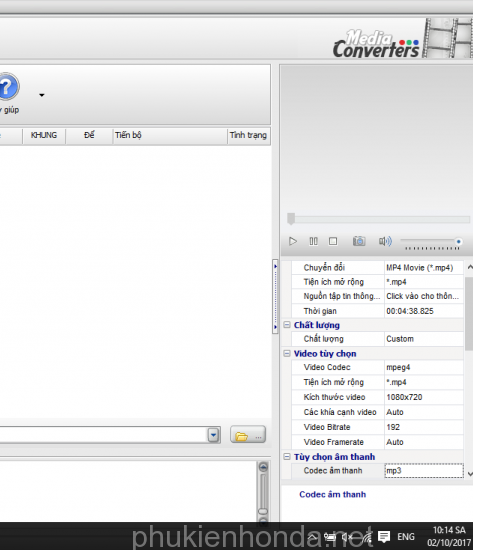Click the Thời gian value 00:04:38.825
The image size is (484, 559).
424,311
